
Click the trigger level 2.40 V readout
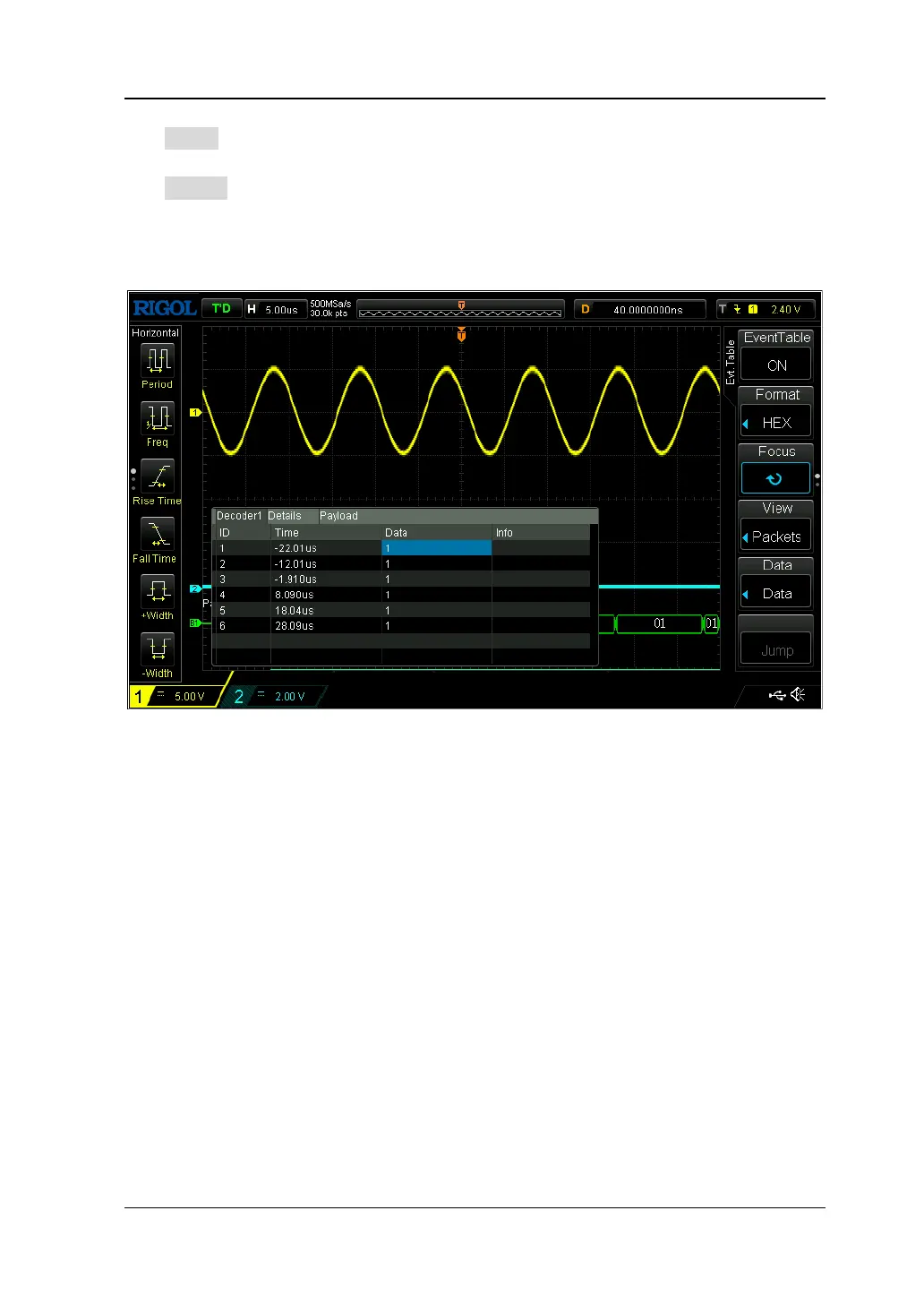[785, 309]
